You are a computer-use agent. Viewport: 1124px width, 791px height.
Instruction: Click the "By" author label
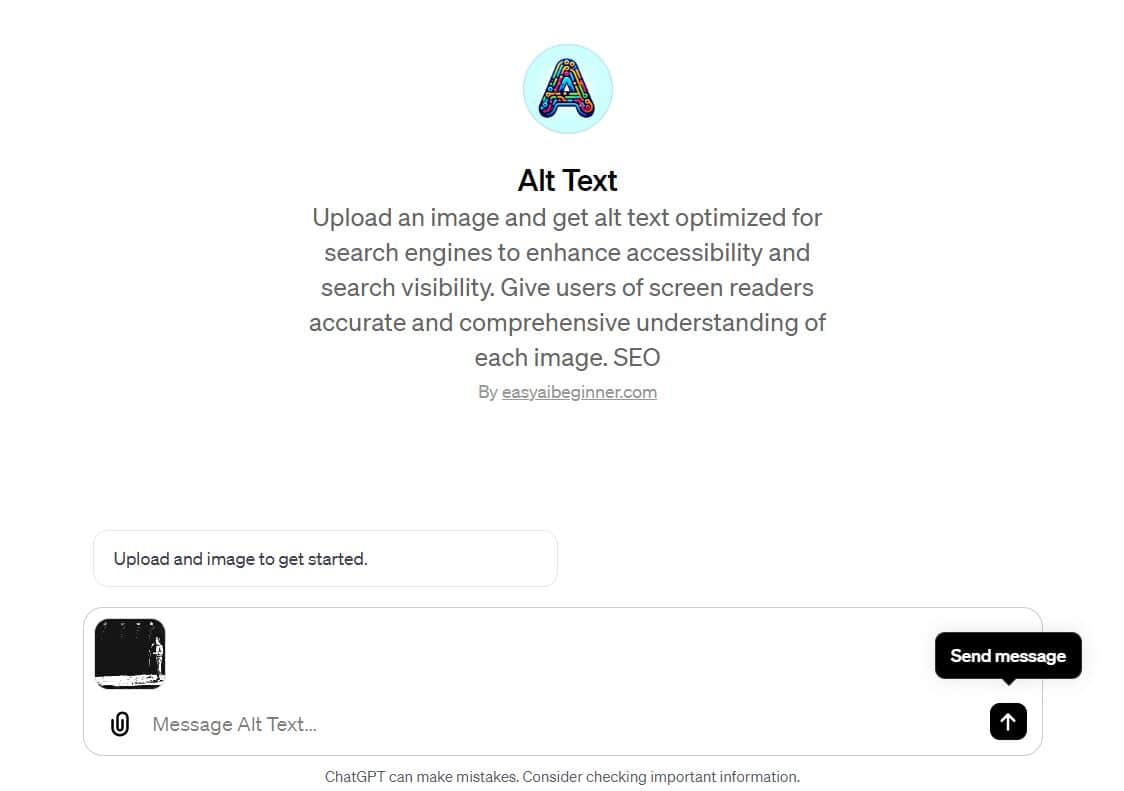coord(487,392)
